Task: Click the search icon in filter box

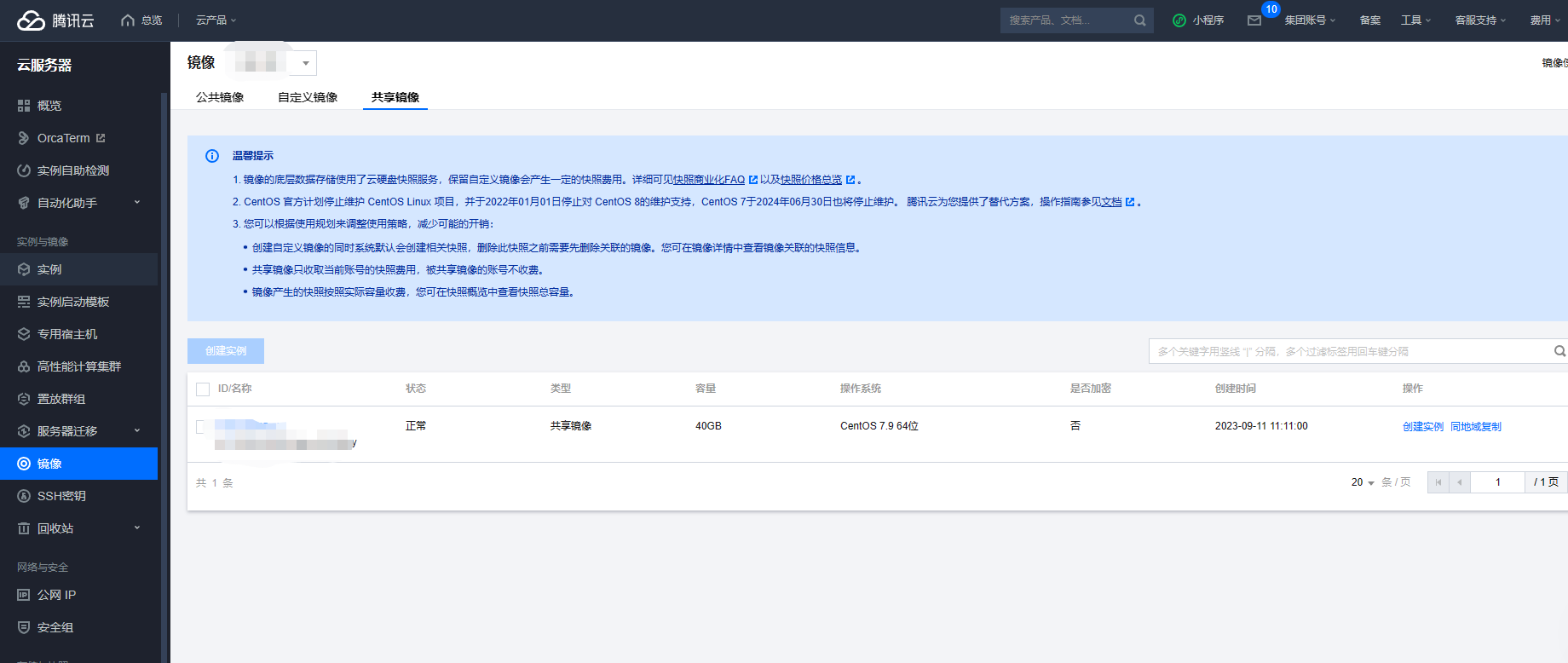Action: pyautogui.click(x=1559, y=351)
